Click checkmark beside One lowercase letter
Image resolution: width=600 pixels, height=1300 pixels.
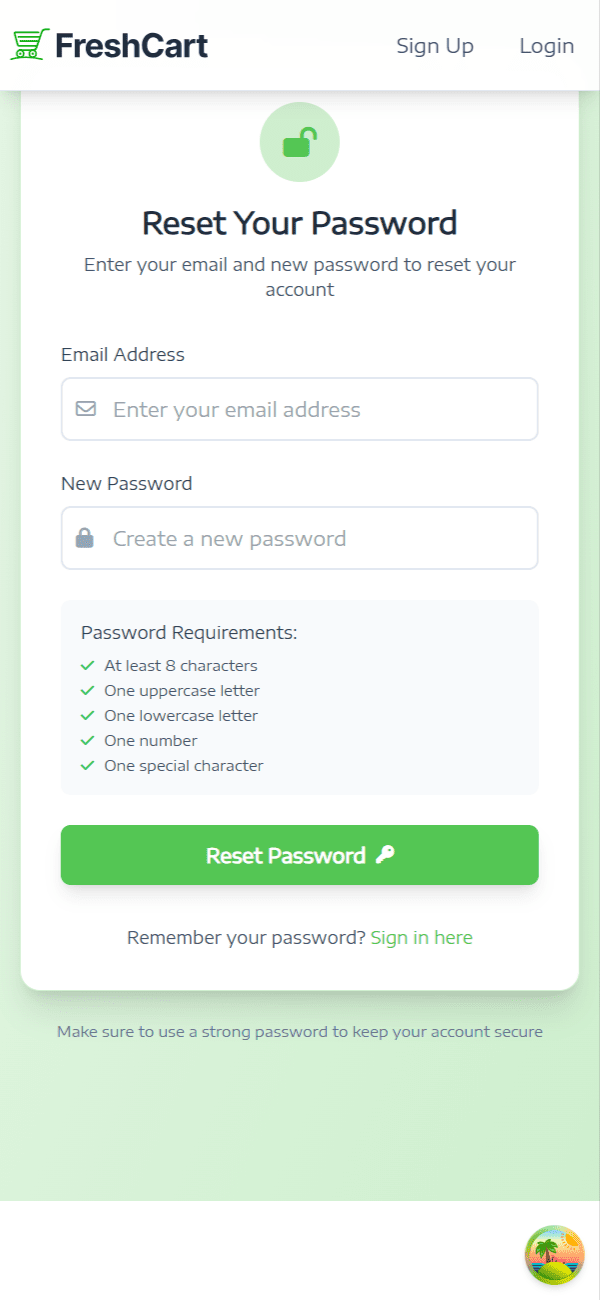[x=88, y=716]
